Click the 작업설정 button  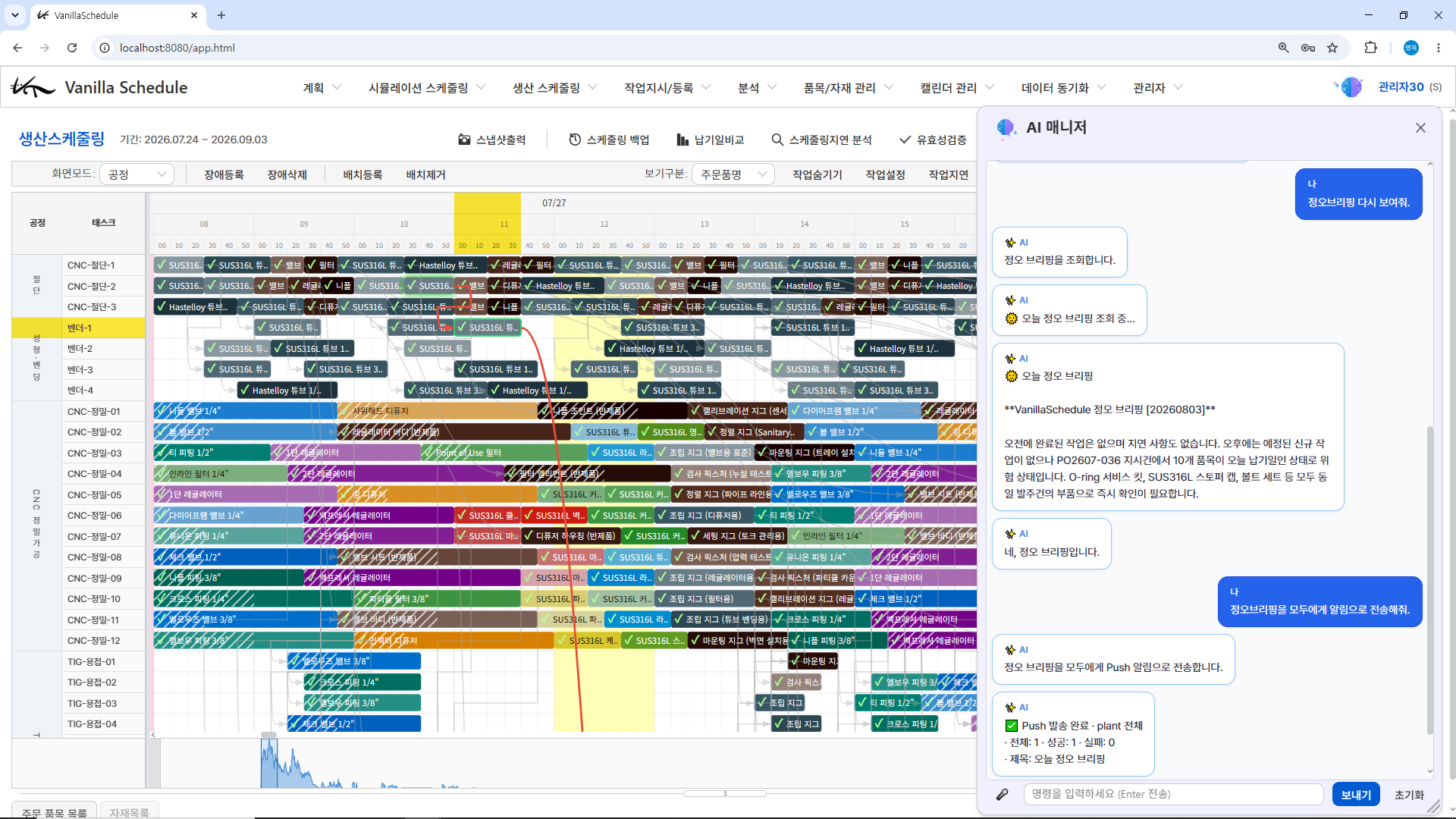(886, 174)
